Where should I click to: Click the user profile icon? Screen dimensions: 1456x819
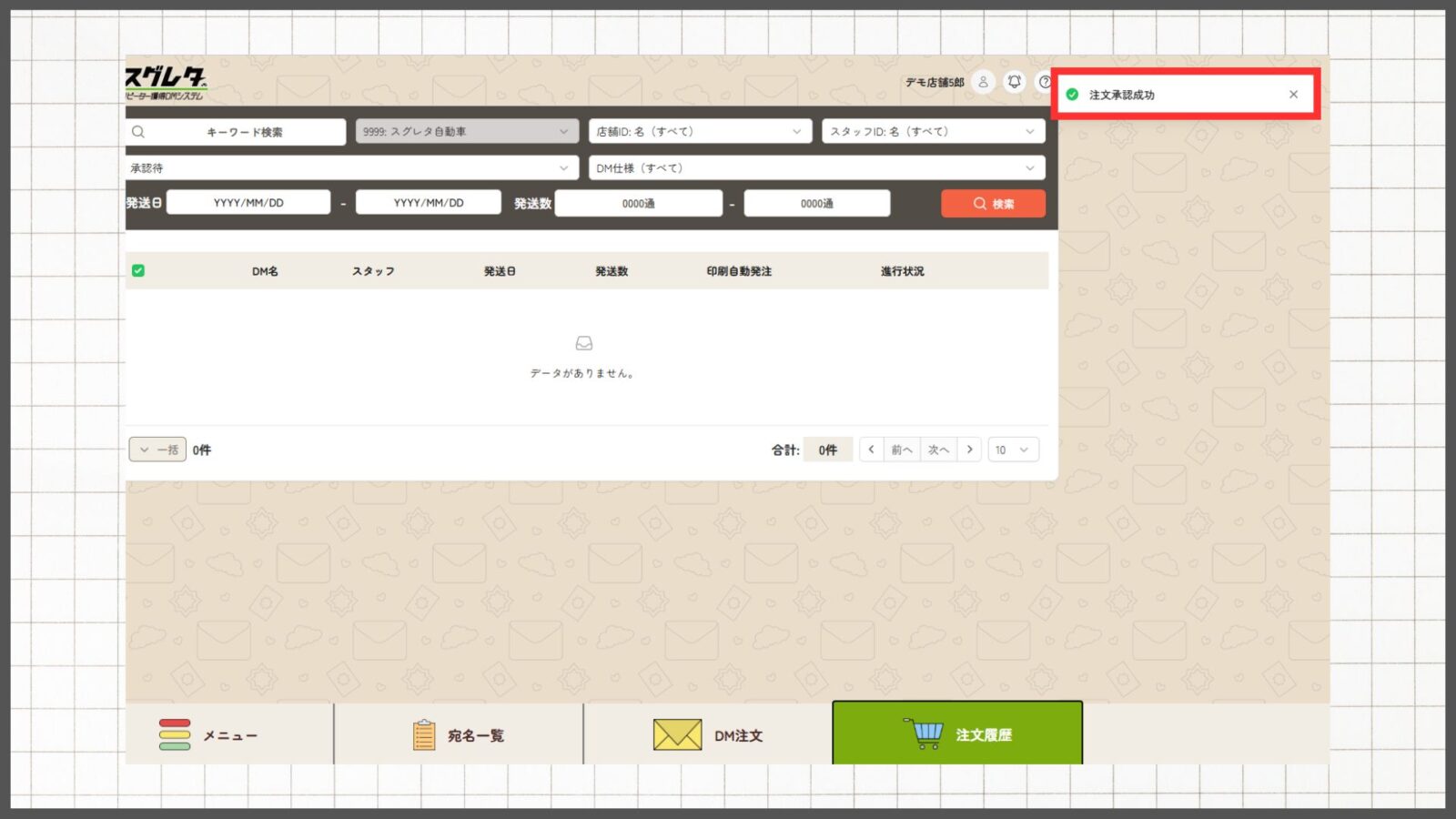983,82
